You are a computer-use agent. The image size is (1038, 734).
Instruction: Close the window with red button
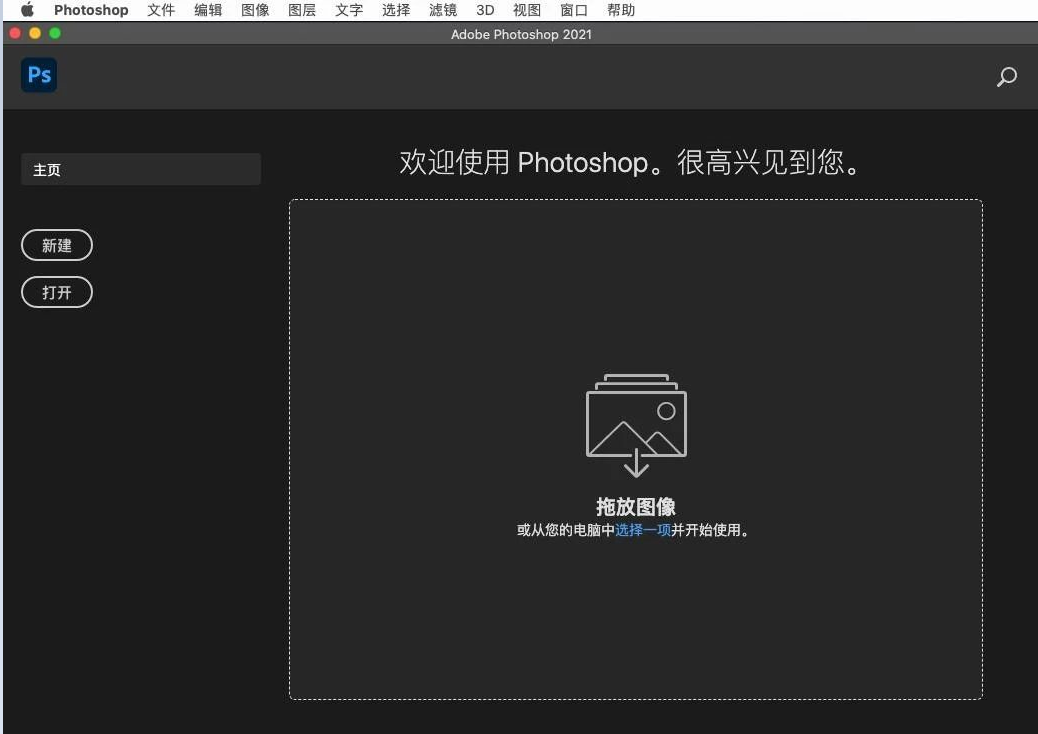coord(15,33)
